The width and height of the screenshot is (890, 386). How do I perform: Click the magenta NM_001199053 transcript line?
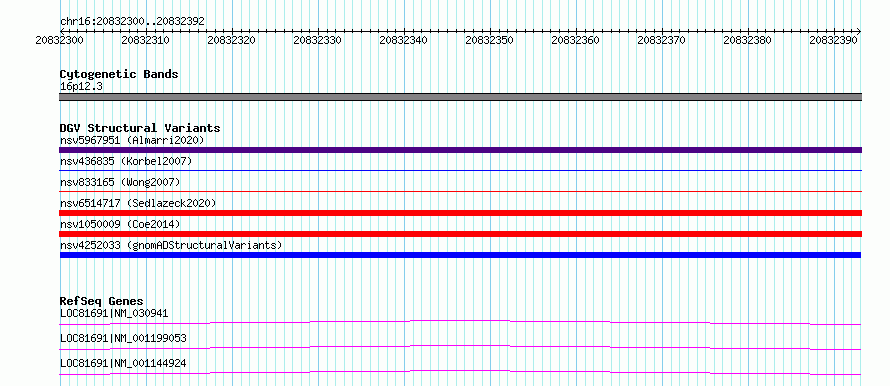(460, 347)
